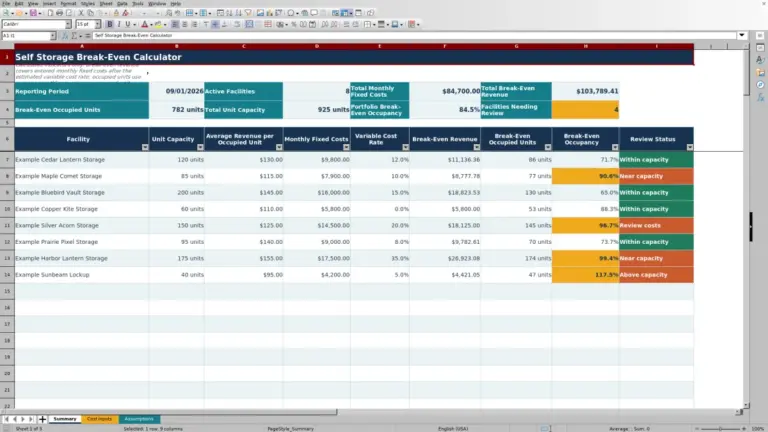Open Review Status column filter dropdown
768x432 pixels.
coord(690,147)
